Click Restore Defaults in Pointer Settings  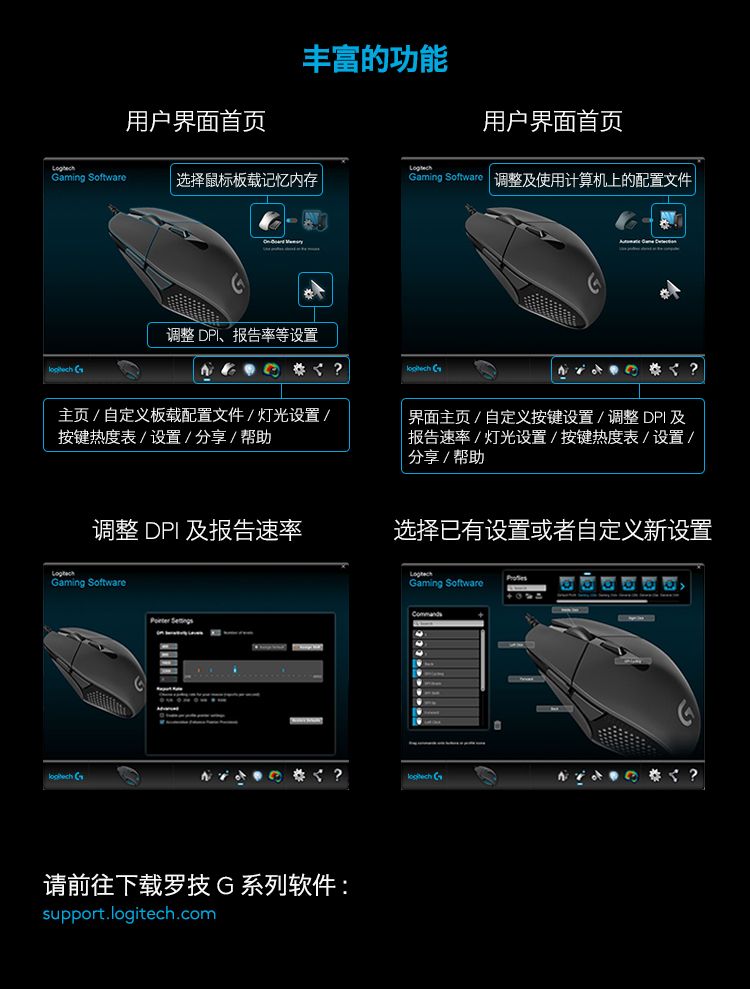tap(307, 720)
